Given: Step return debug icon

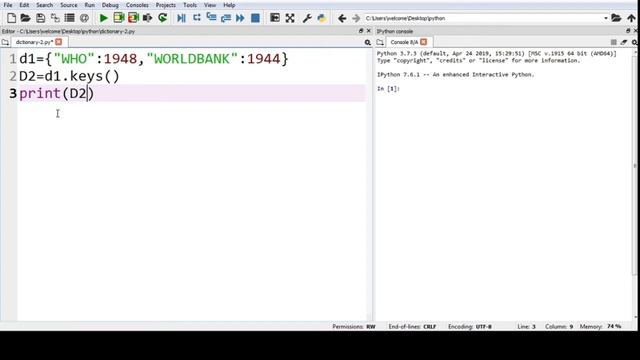Looking at the screenshot, I should click(x=226, y=18).
